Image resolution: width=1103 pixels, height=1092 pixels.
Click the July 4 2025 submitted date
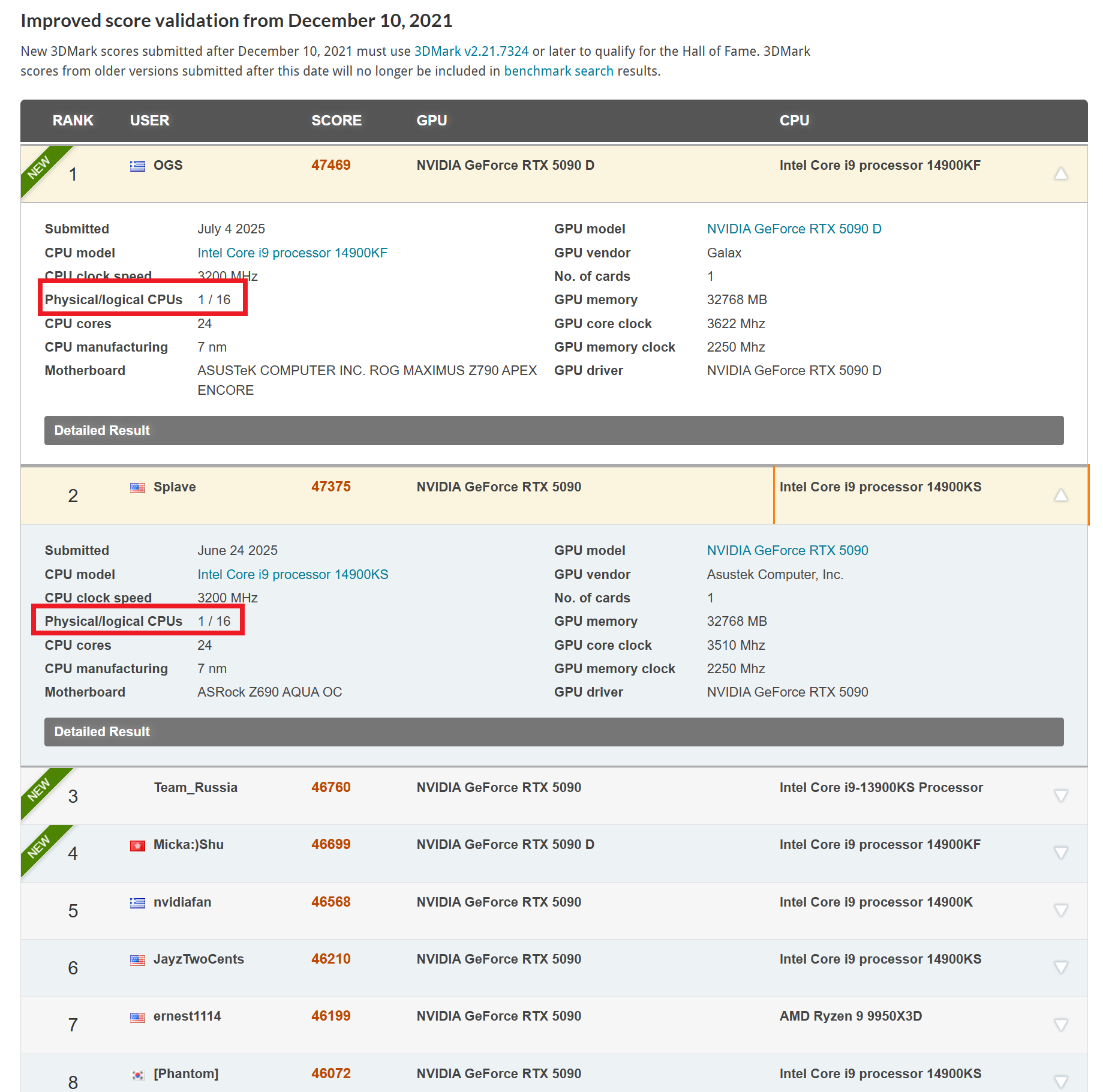click(231, 229)
